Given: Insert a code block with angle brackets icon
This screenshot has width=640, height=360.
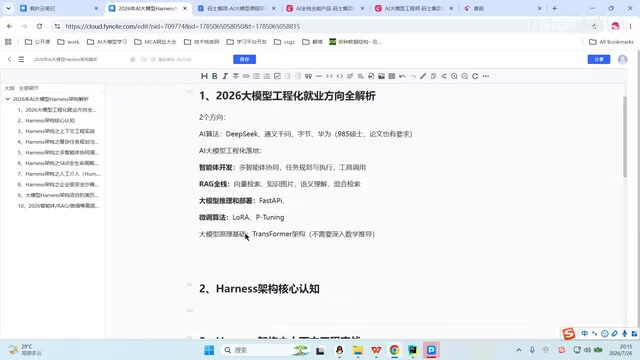Looking at the screenshot, I should coord(340,76).
